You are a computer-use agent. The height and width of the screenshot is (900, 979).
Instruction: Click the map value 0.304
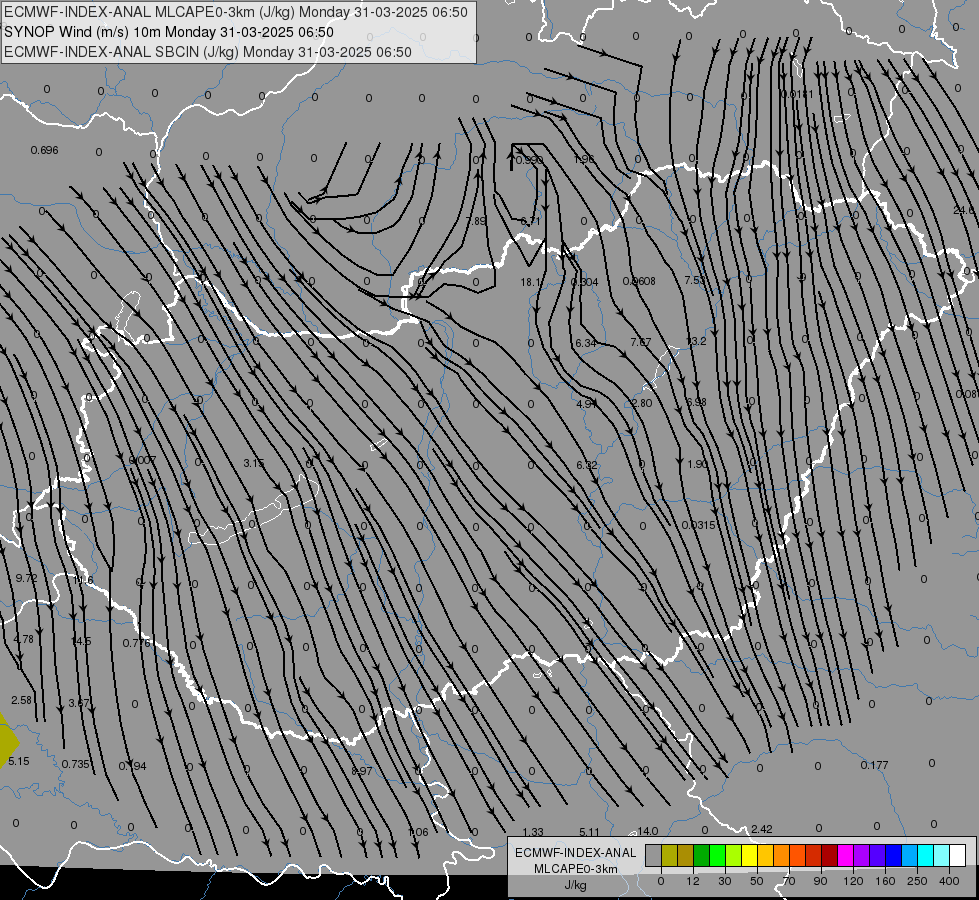pos(584,282)
